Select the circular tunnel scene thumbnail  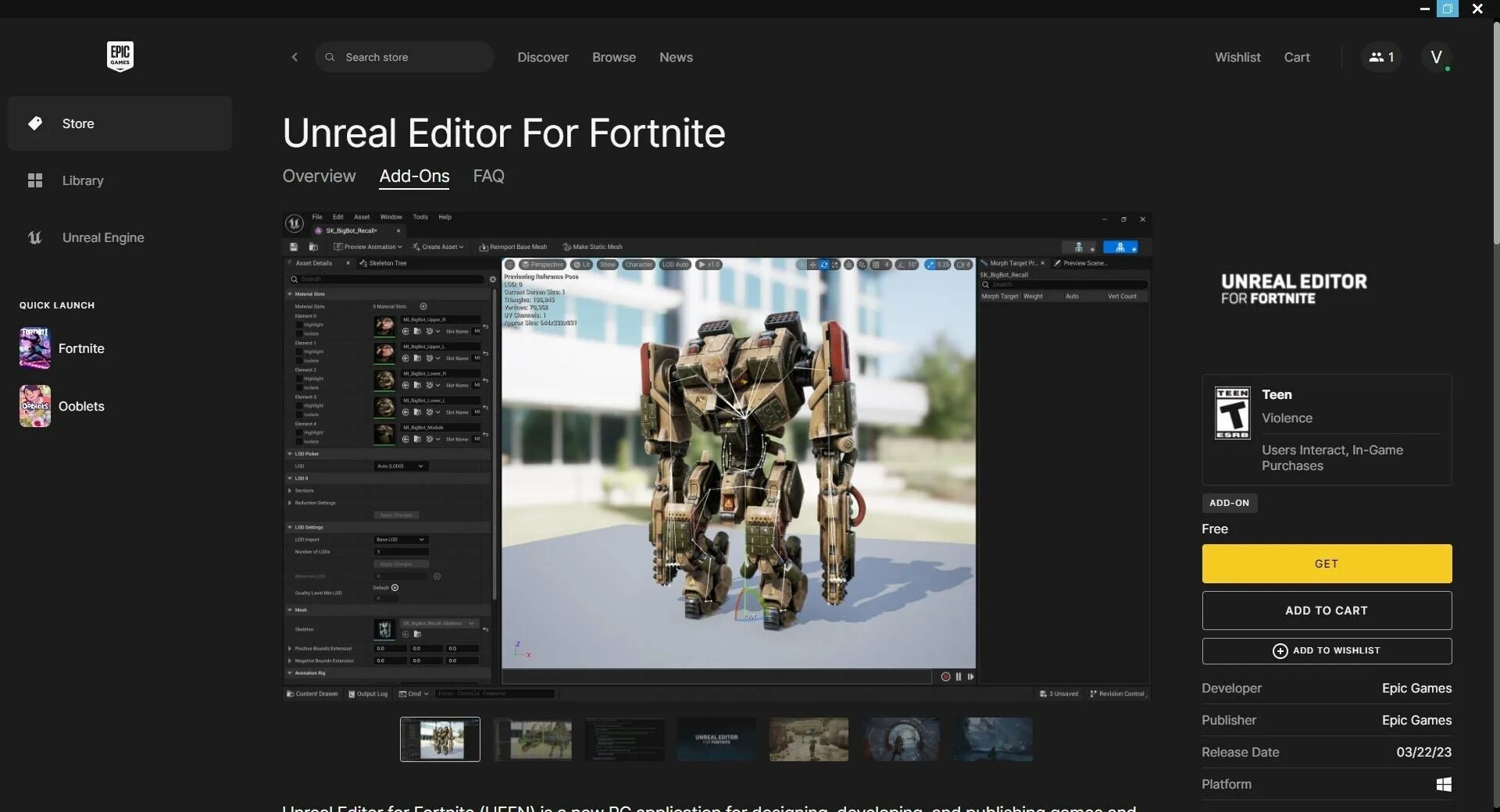[901, 739]
